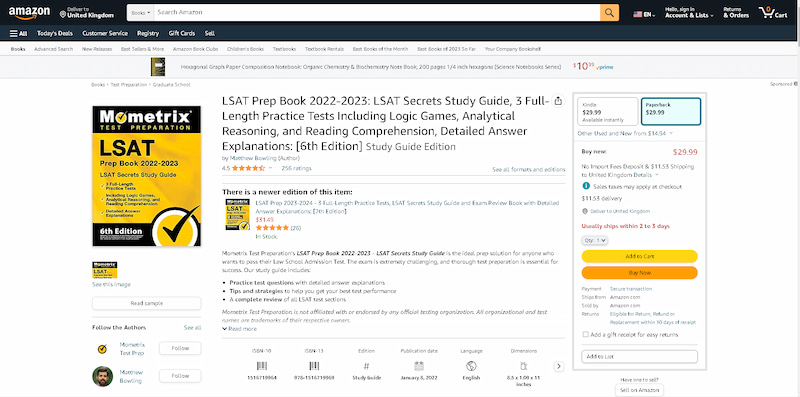Click the sales tax info icon
Viewport: 800px width, 397px height.
click(586, 186)
